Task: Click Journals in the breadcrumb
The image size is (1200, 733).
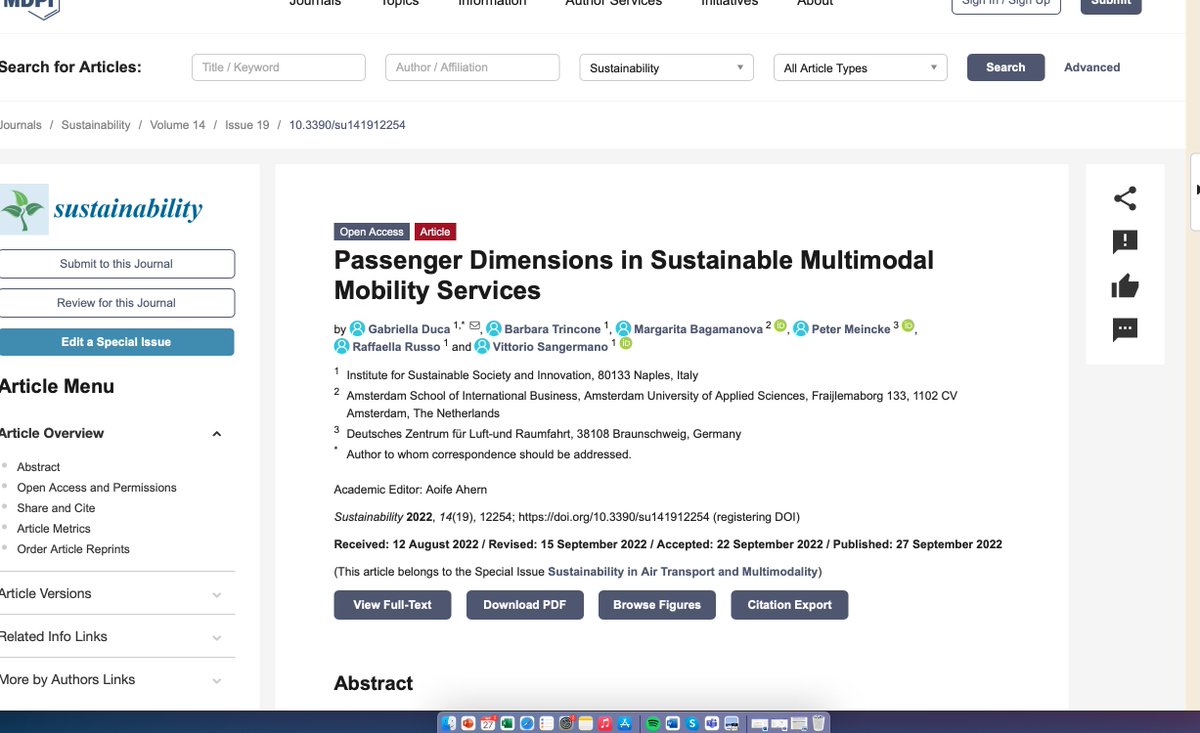Action: [x=20, y=125]
